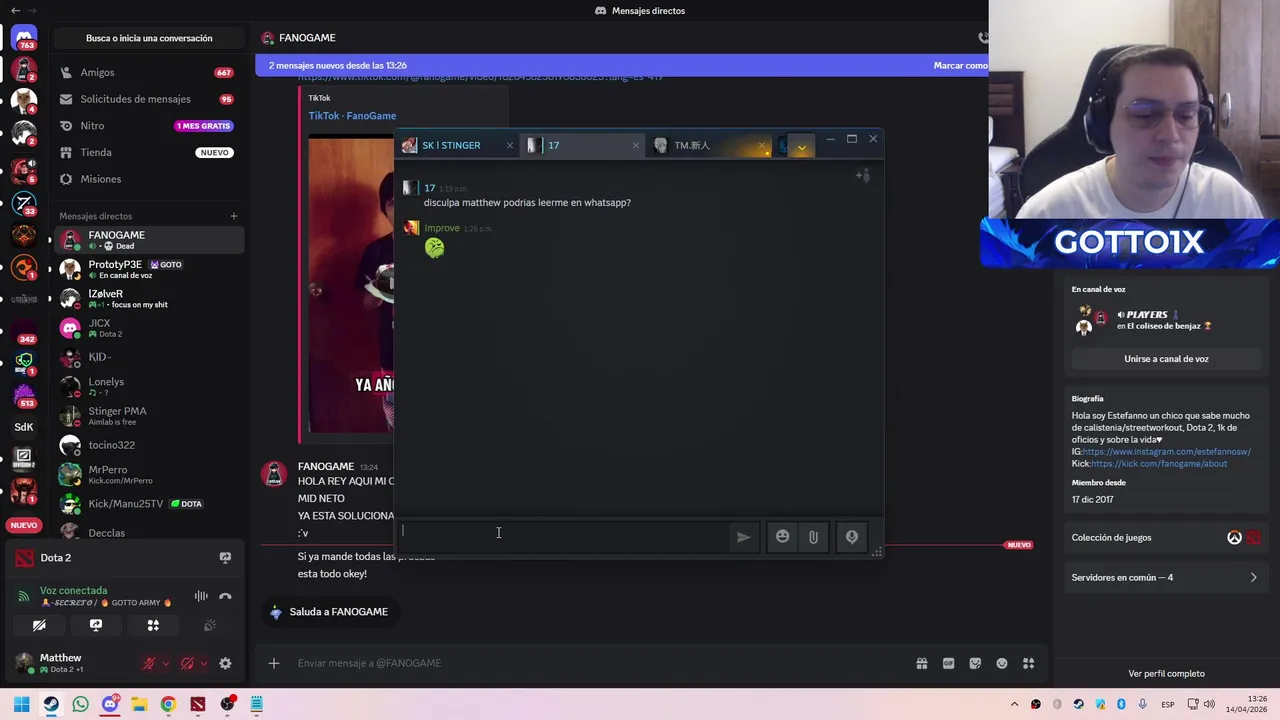Click Unirse a canal de voz
The height and width of the screenshot is (720, 1280).
point(1166,359)
